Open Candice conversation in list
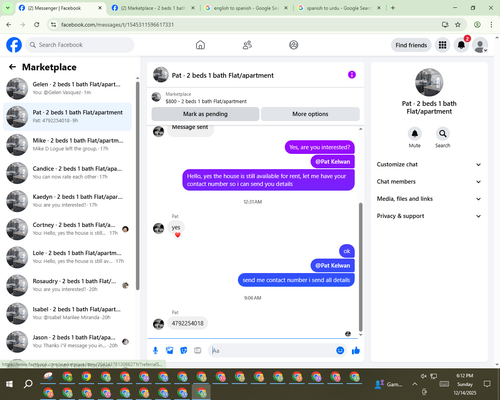The width and height of the screenshot is (500, 400). point(68,173)
